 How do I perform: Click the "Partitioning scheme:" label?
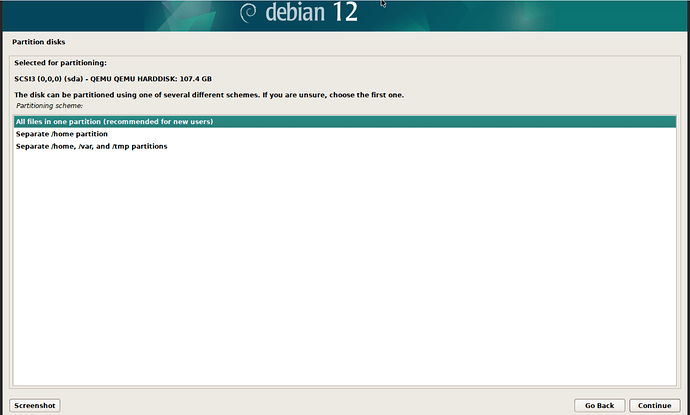(x=49, y=106)
